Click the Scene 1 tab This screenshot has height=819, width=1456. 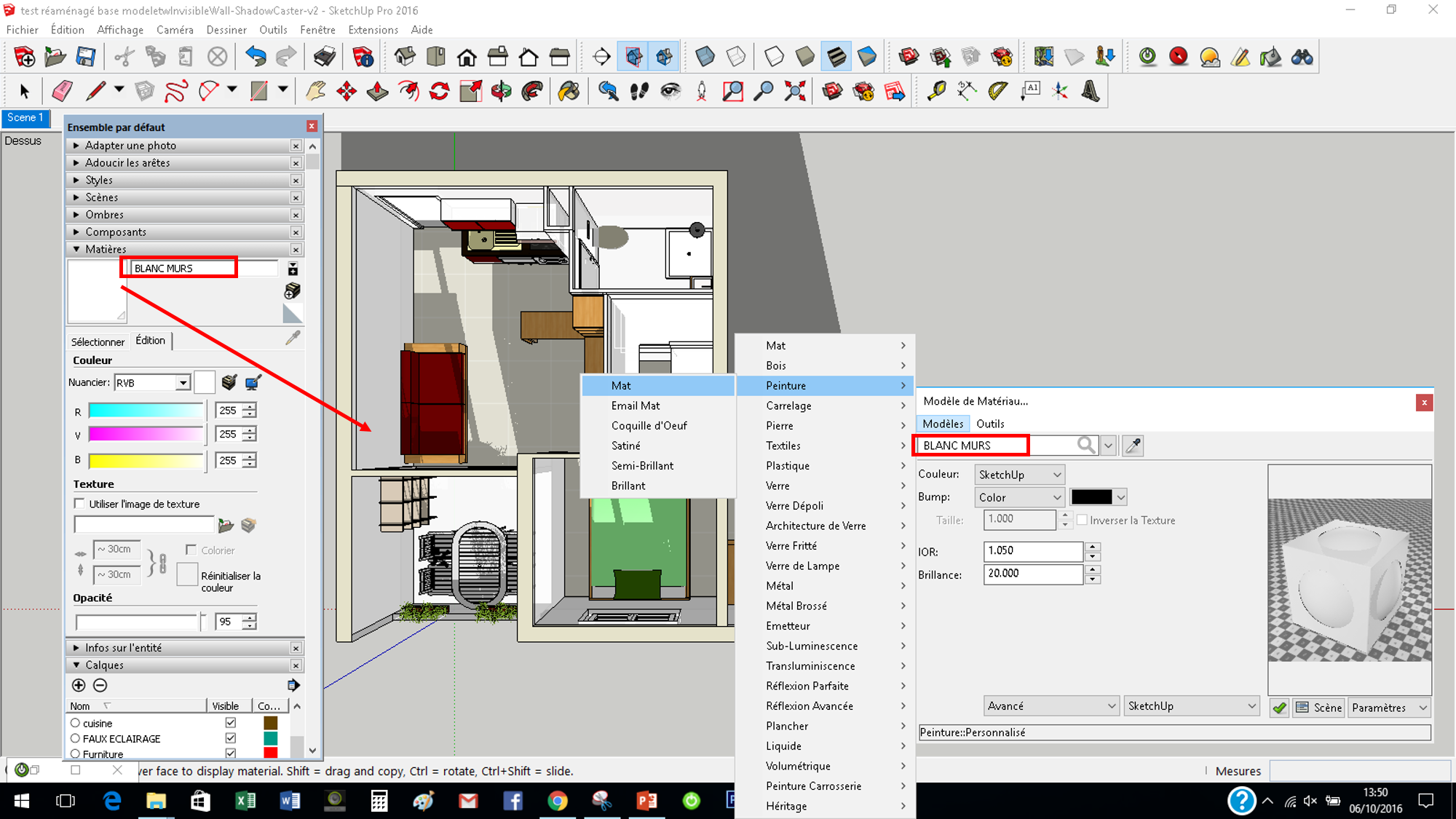click(25, 117)
